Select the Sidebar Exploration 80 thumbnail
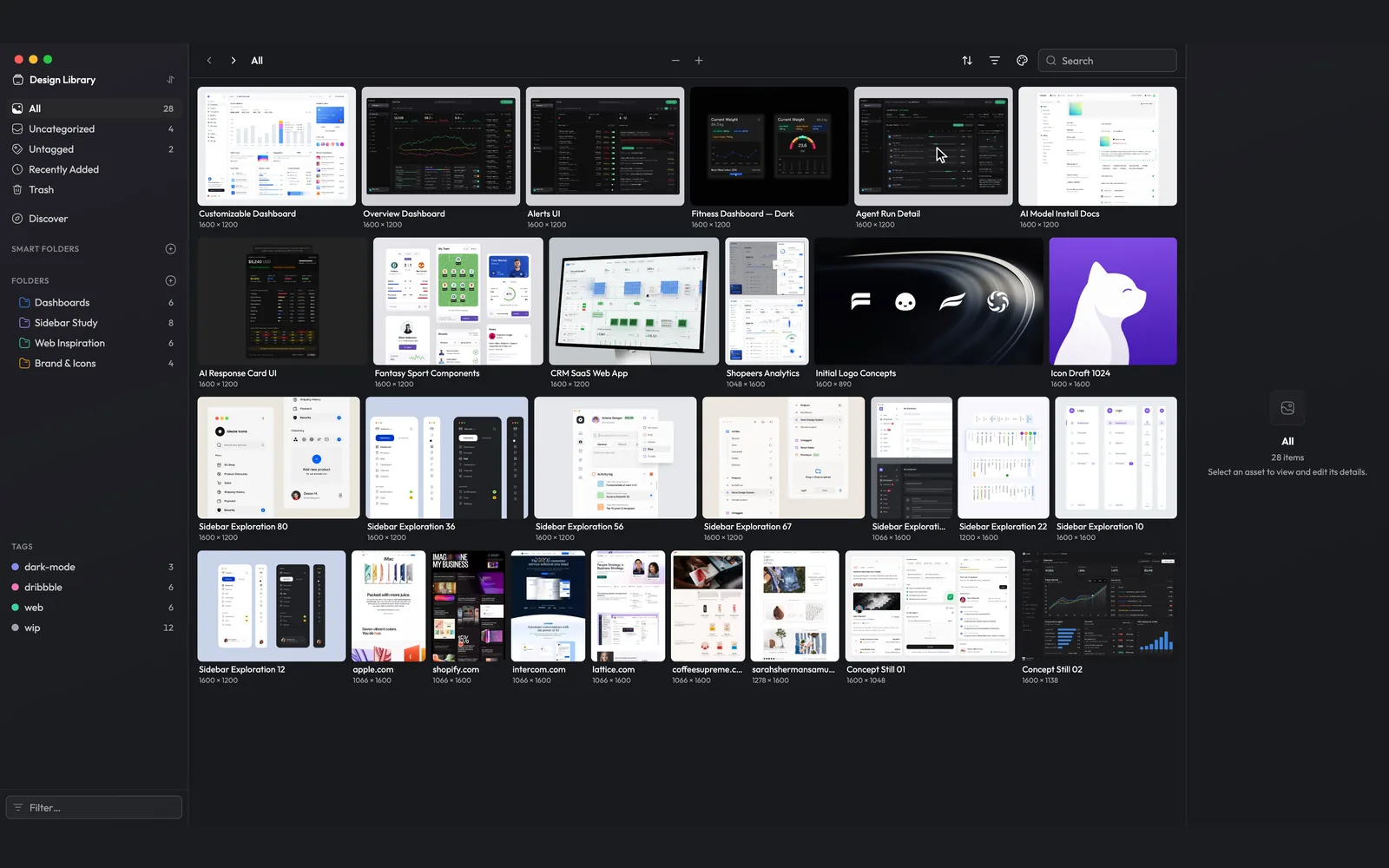This screenshot has height=868, width=1389. click(279, 457)
